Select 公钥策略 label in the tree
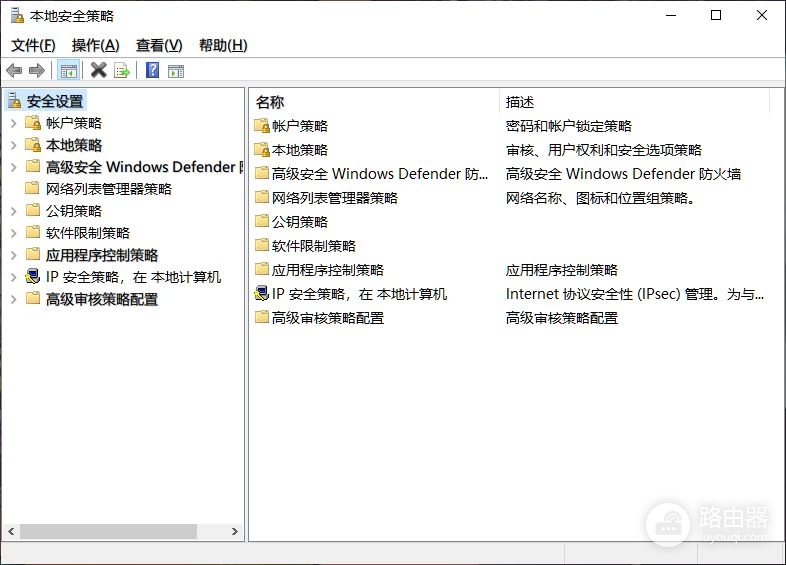The height and width of the screenshot is (565, 786). click(74, 211)
